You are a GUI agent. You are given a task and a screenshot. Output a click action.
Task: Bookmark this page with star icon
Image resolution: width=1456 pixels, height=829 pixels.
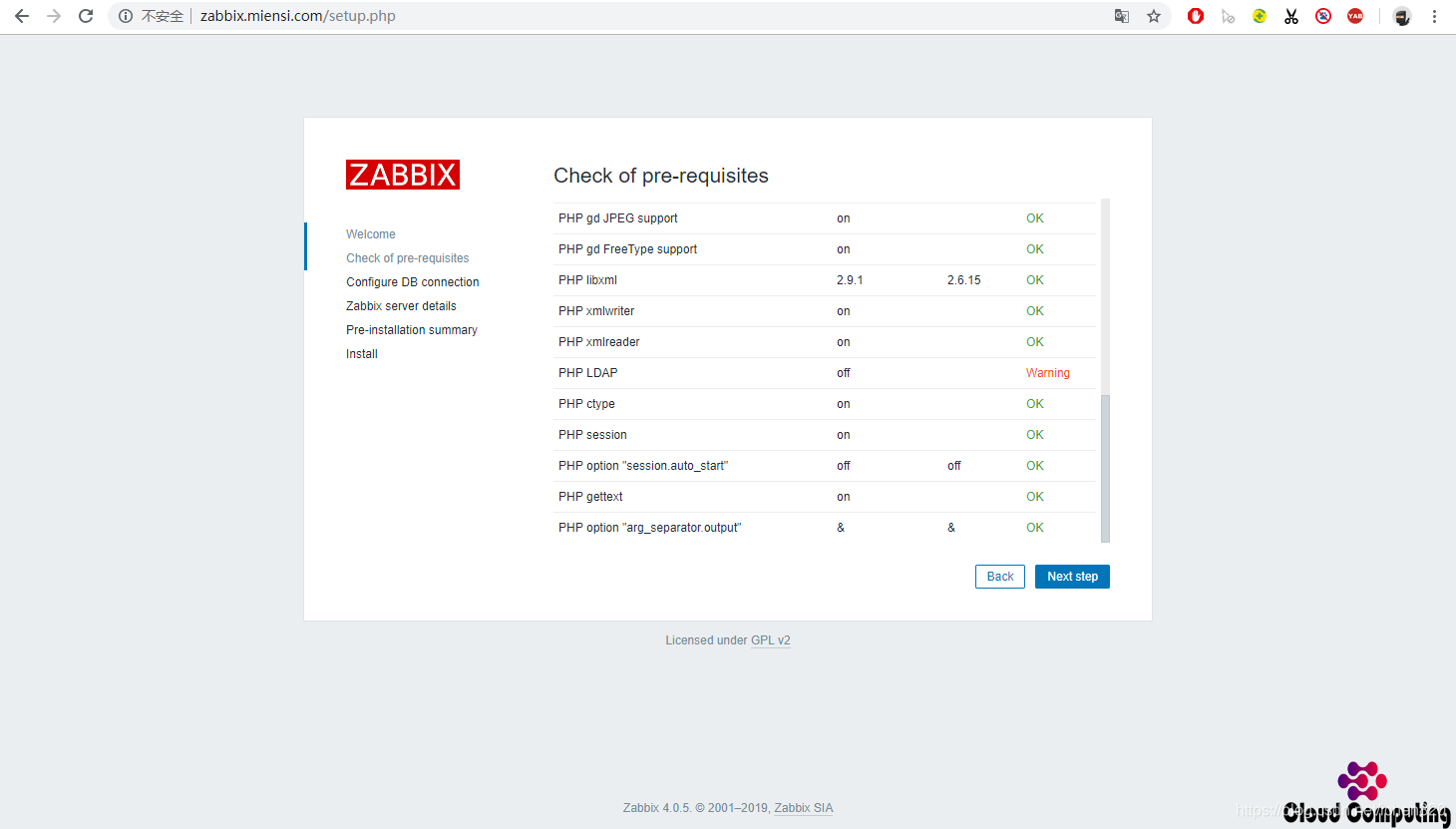coord(1154,16)
